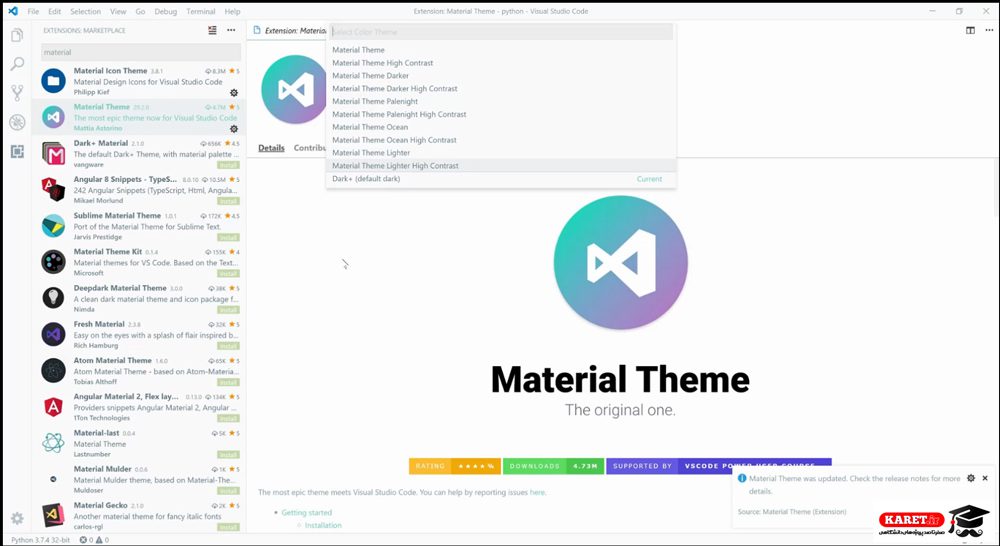The image size is (1000, 546).
Task: Choose Material Theme Palenight option
Action: click(501, 101)
